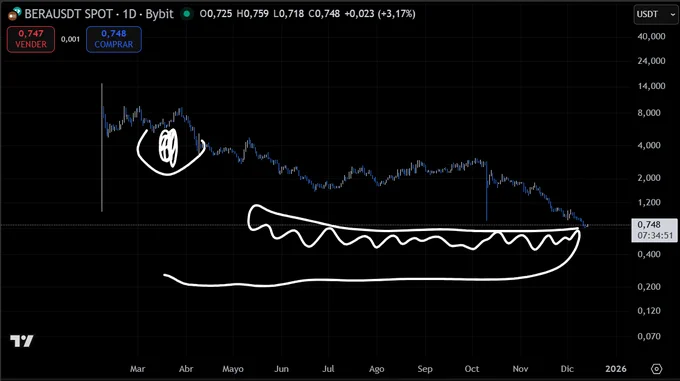Click the TradingView logo

[x=22, y=341]
